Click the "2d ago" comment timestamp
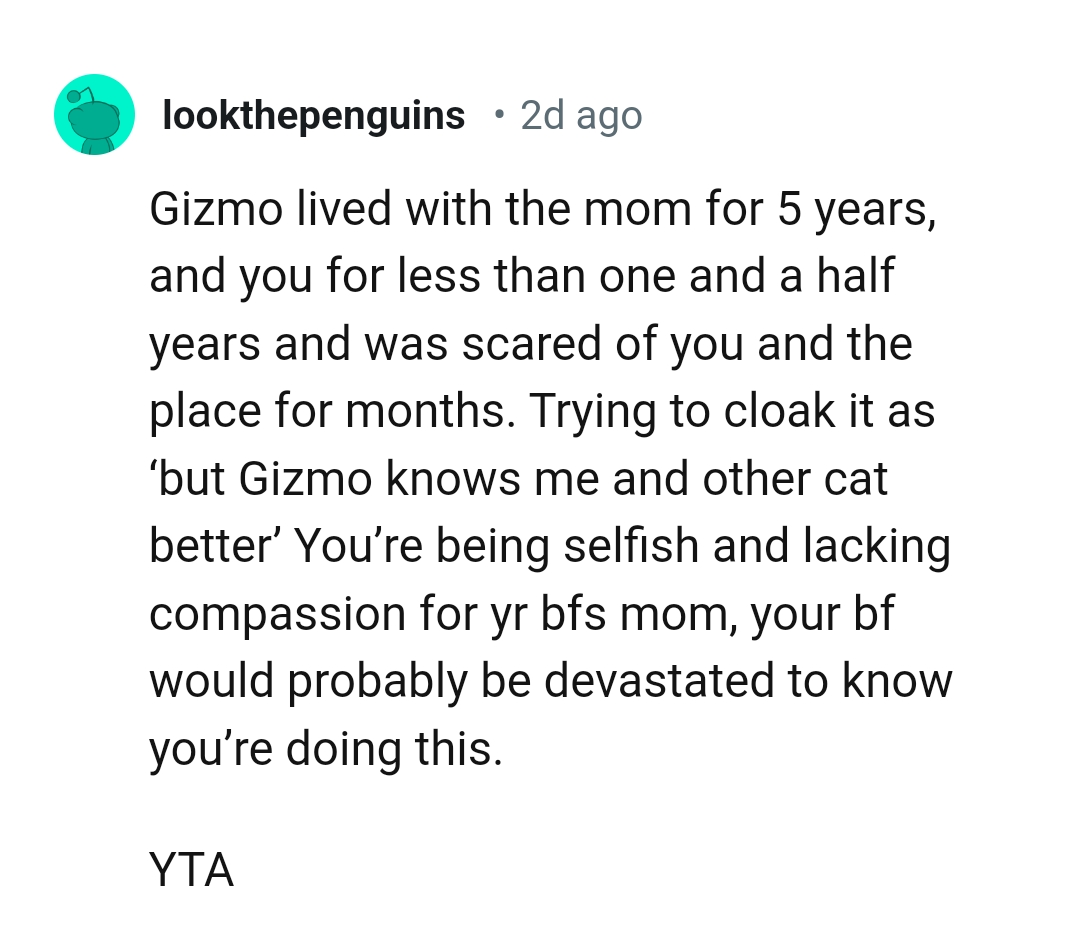 pyautogui.click(x=581, y=116)
